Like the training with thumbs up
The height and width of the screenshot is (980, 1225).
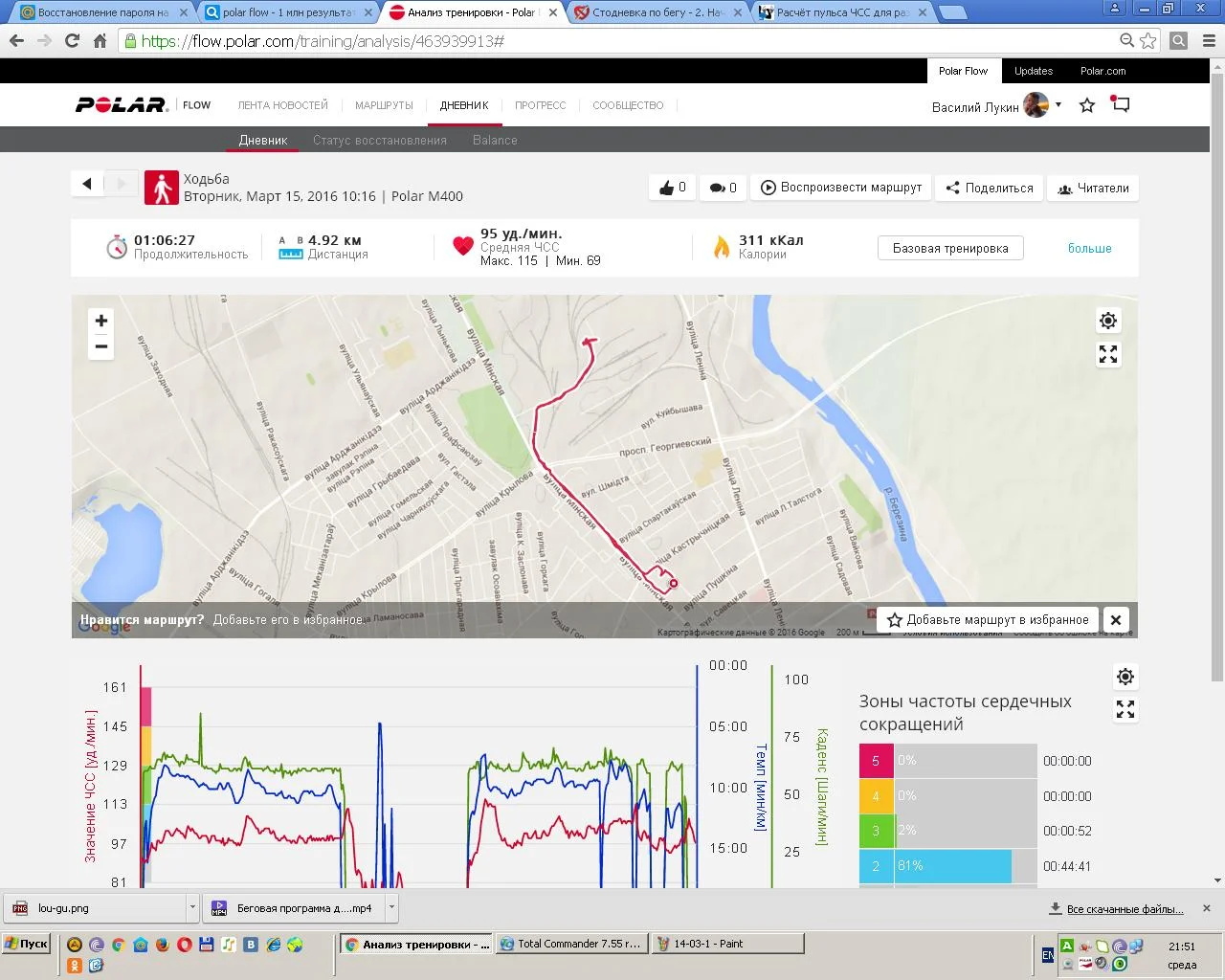point(672,188)
